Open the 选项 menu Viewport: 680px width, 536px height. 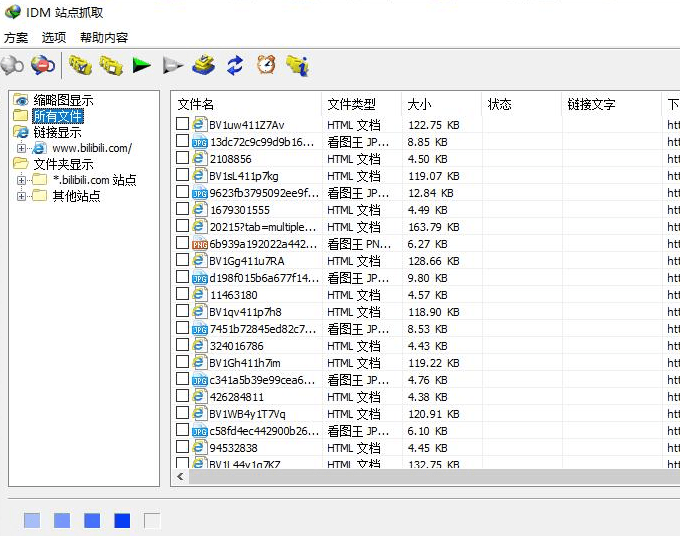pyautogui.click(x=54, y=38)
